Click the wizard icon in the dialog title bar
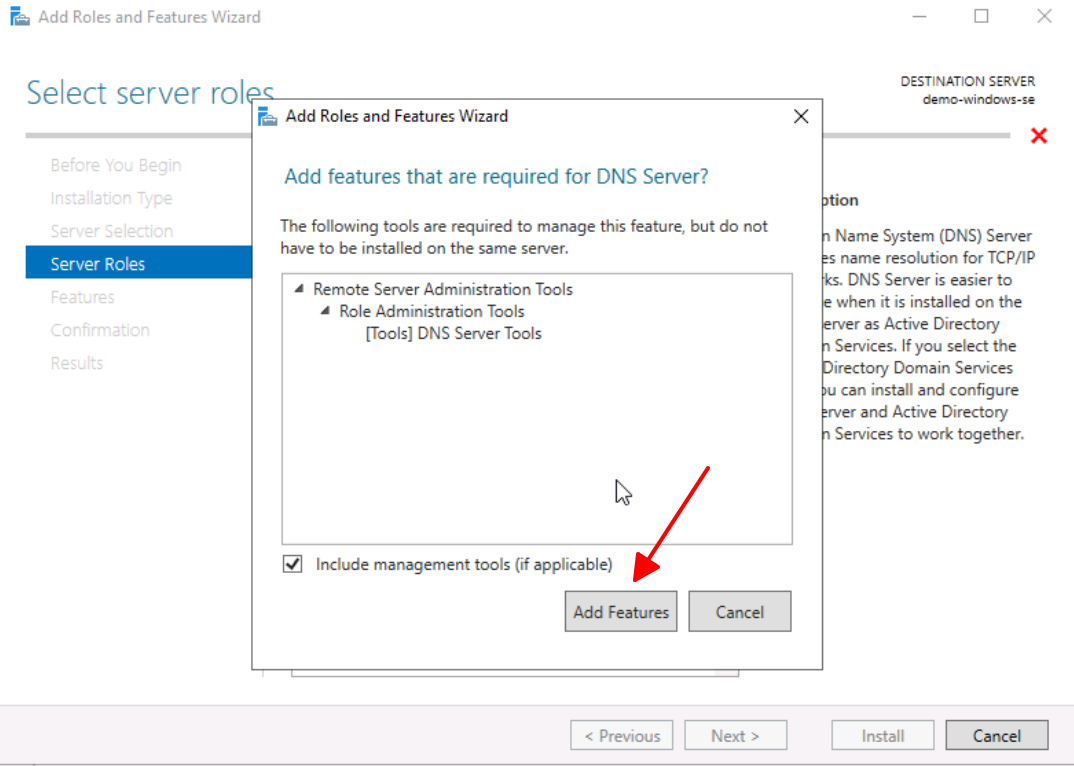The image size is (1074, 766). click(x=268, y=117)
